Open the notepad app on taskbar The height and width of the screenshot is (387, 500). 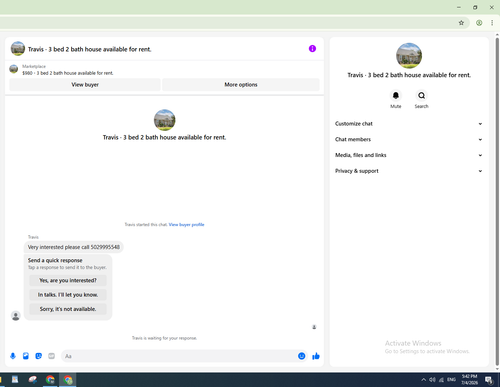(x=15, y=380)
